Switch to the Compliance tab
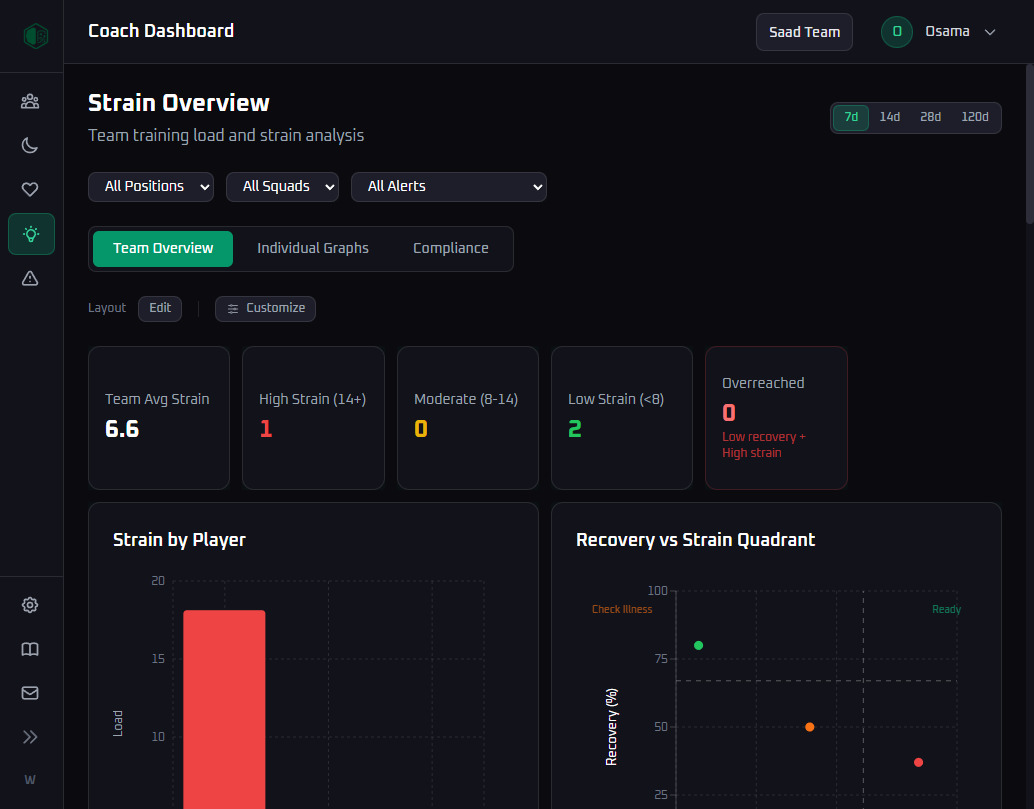Viewport: 1034px width, 809px height. point(451,248)
